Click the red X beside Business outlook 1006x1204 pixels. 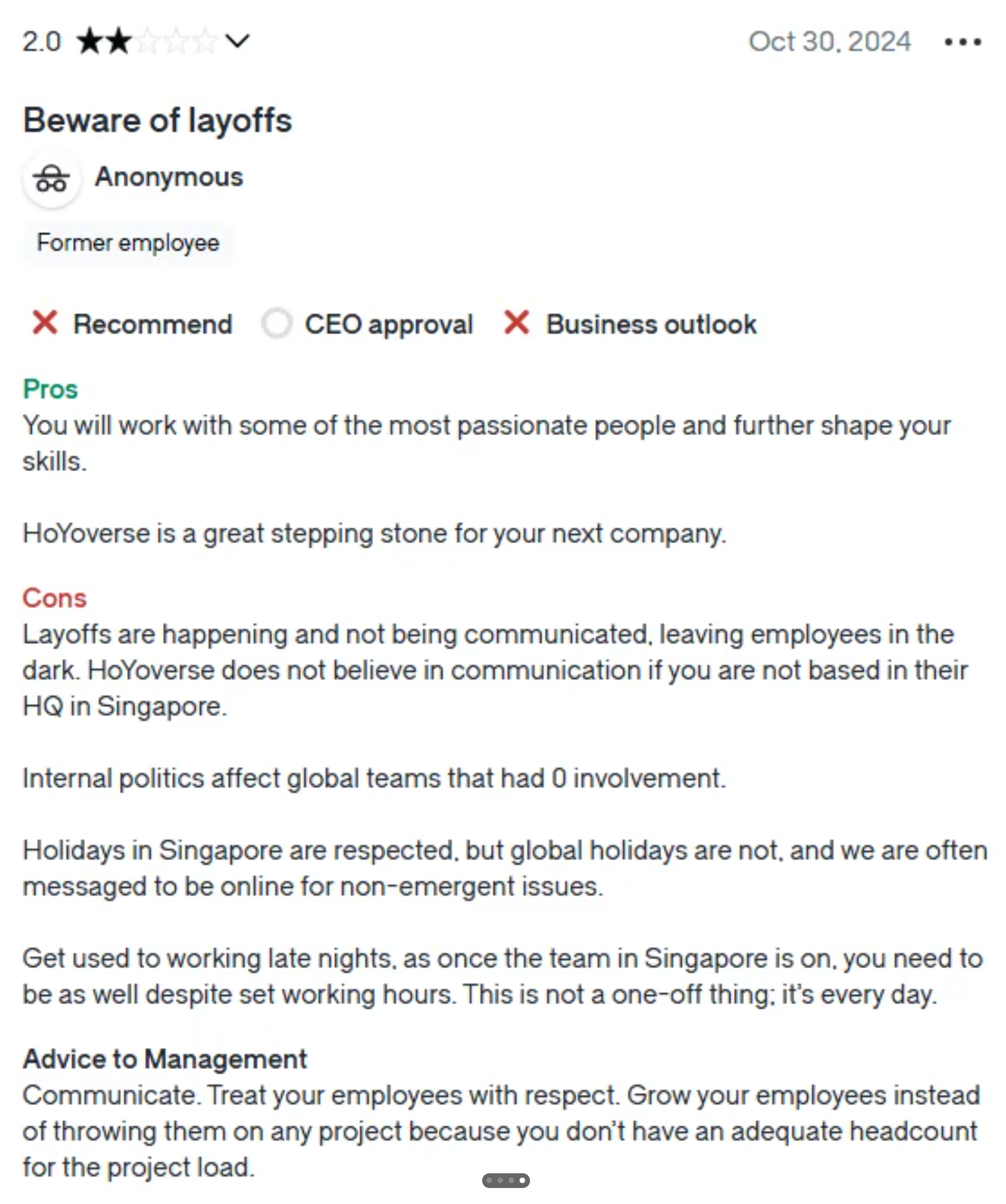point(517,322)
